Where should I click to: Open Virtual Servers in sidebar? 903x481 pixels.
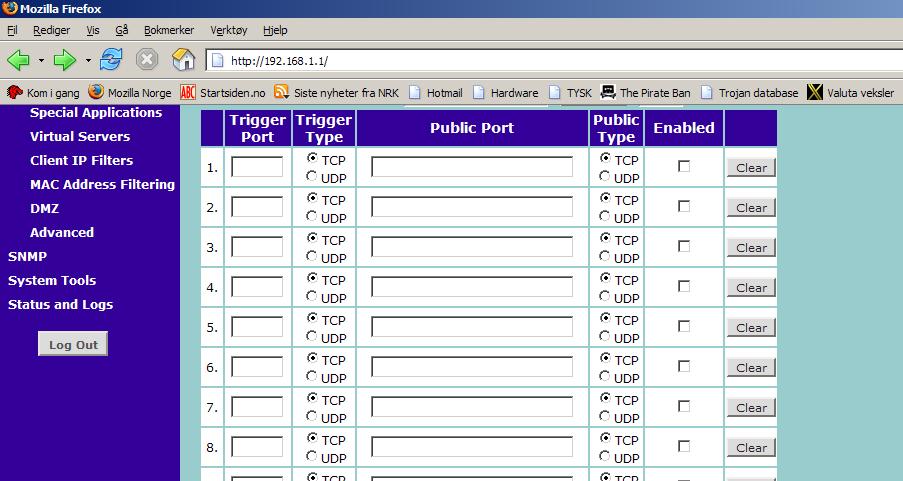point(80,137)
